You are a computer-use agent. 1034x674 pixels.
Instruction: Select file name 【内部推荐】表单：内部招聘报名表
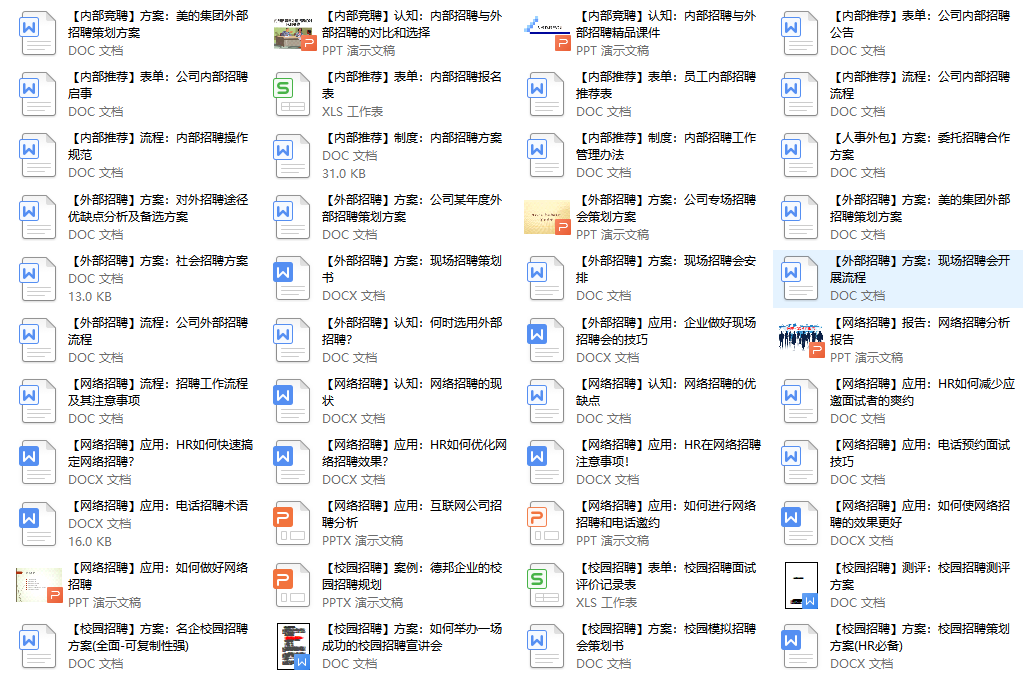pos(412,85)
